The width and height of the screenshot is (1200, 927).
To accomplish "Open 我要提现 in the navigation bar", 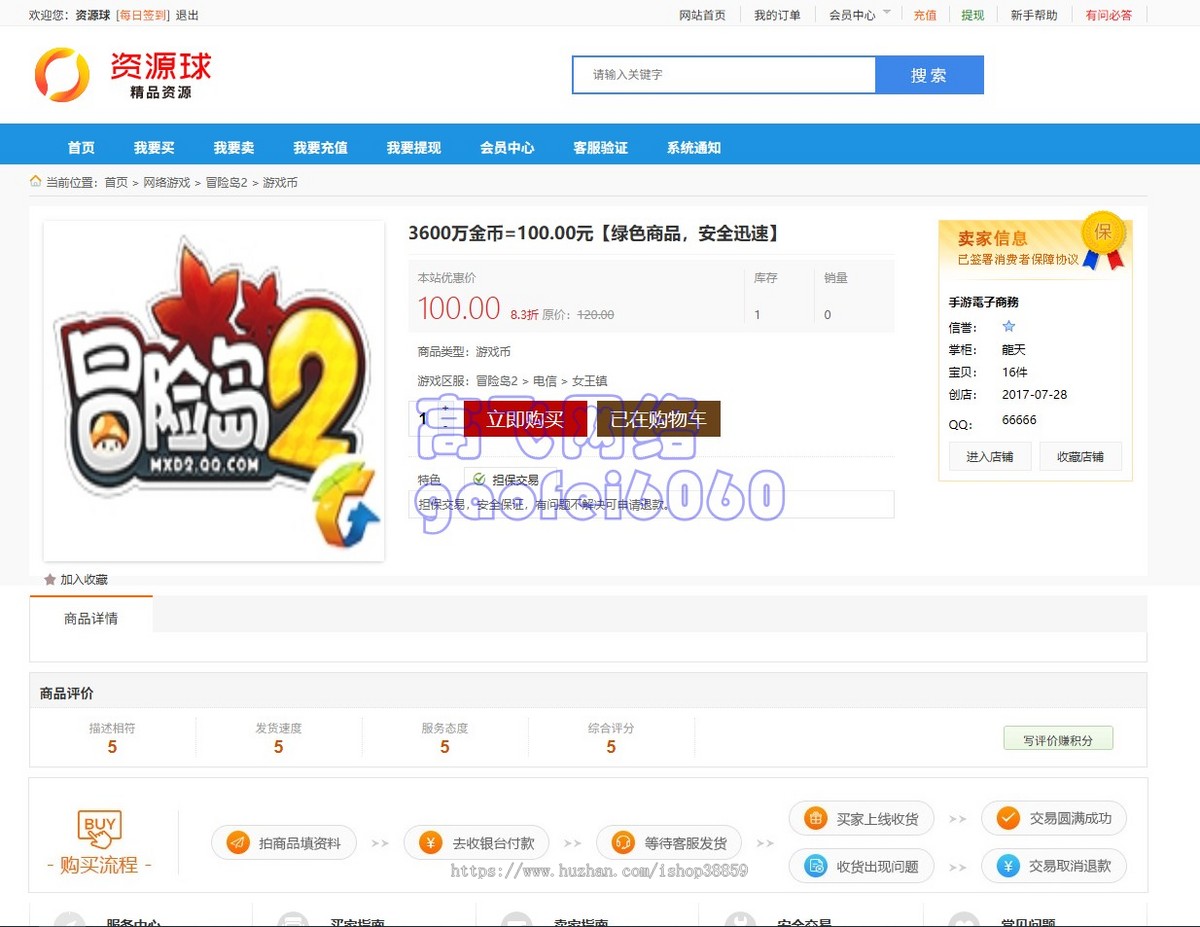I will click(x=414, y=147).
